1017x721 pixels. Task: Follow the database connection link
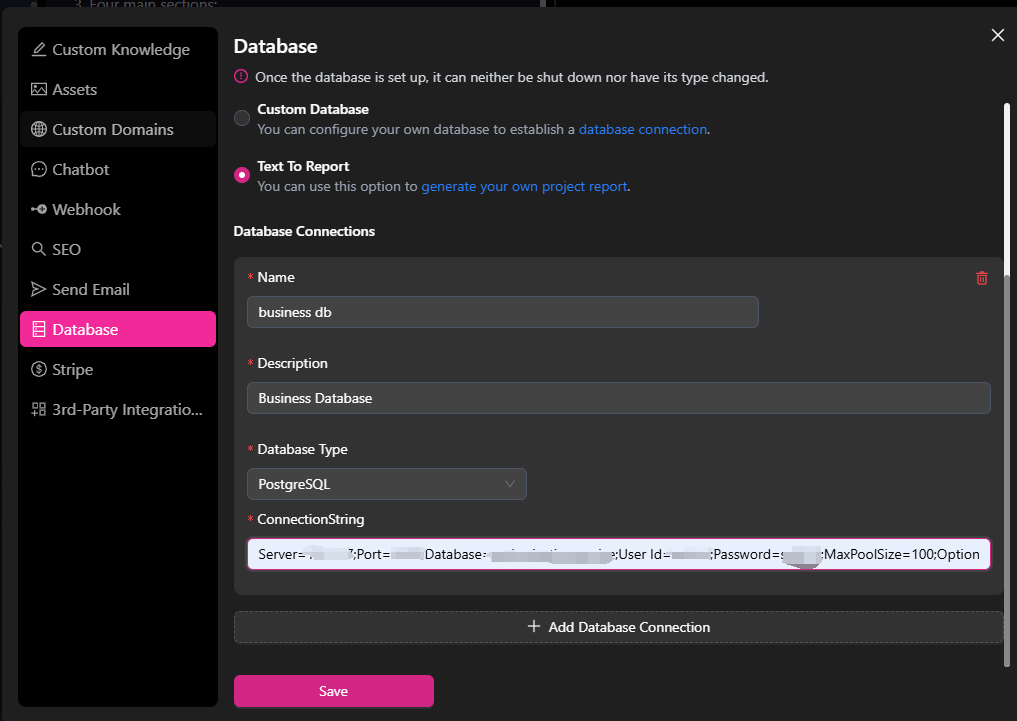tap(643, 130)
